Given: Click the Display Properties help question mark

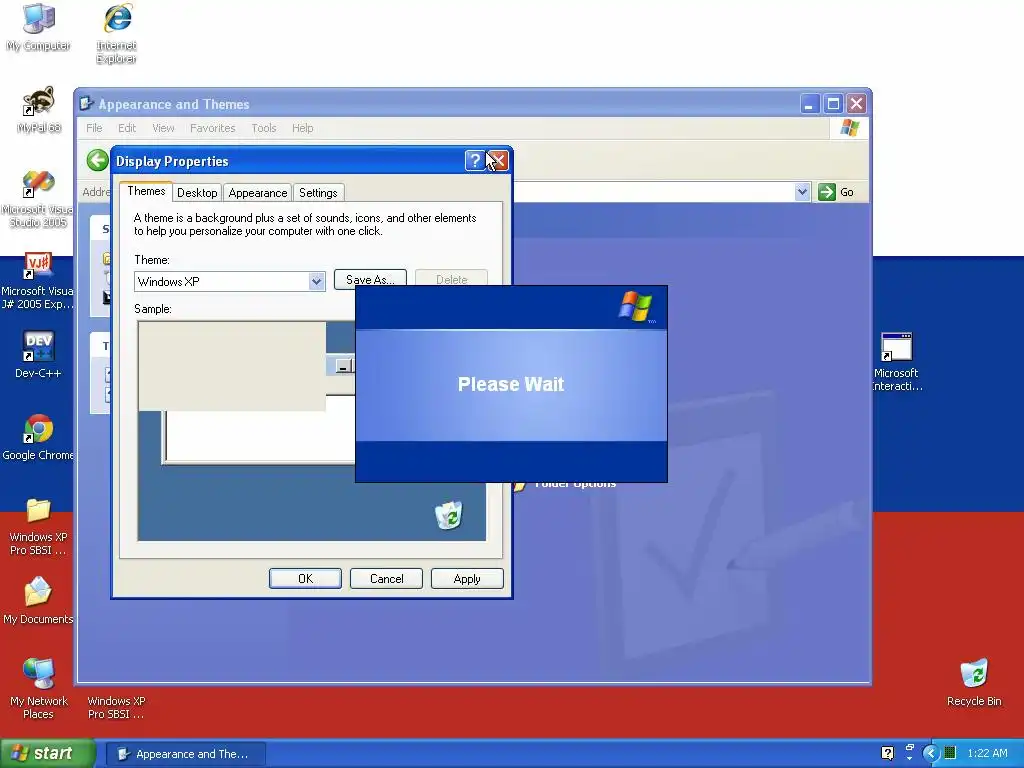Looking at the screenshot, I should (475, 161).
